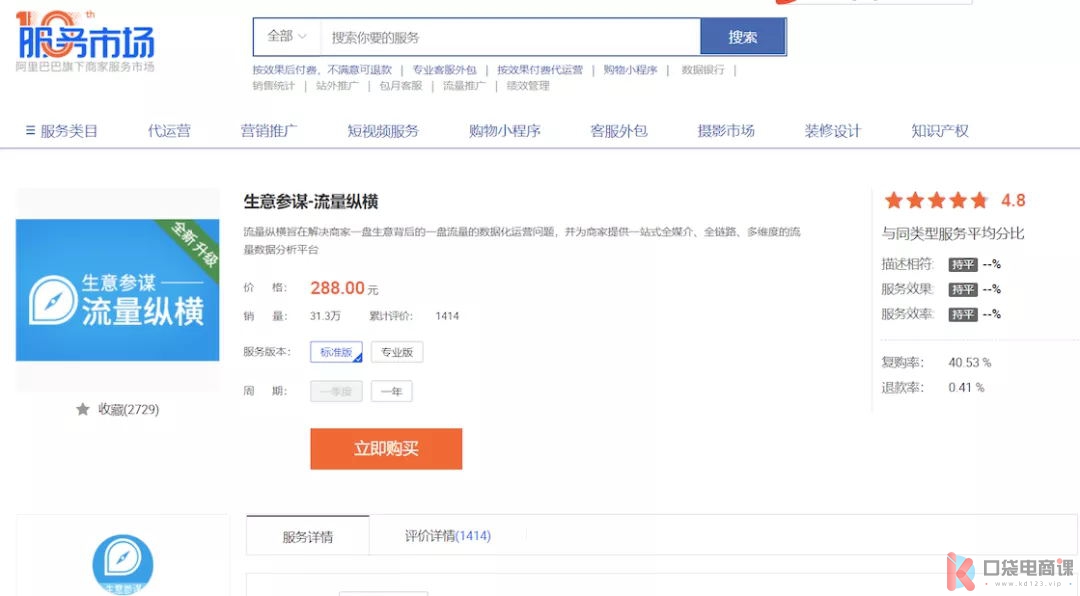
Task: Click the 持平 badge beside 服务效率
Action: coord(962,314)
